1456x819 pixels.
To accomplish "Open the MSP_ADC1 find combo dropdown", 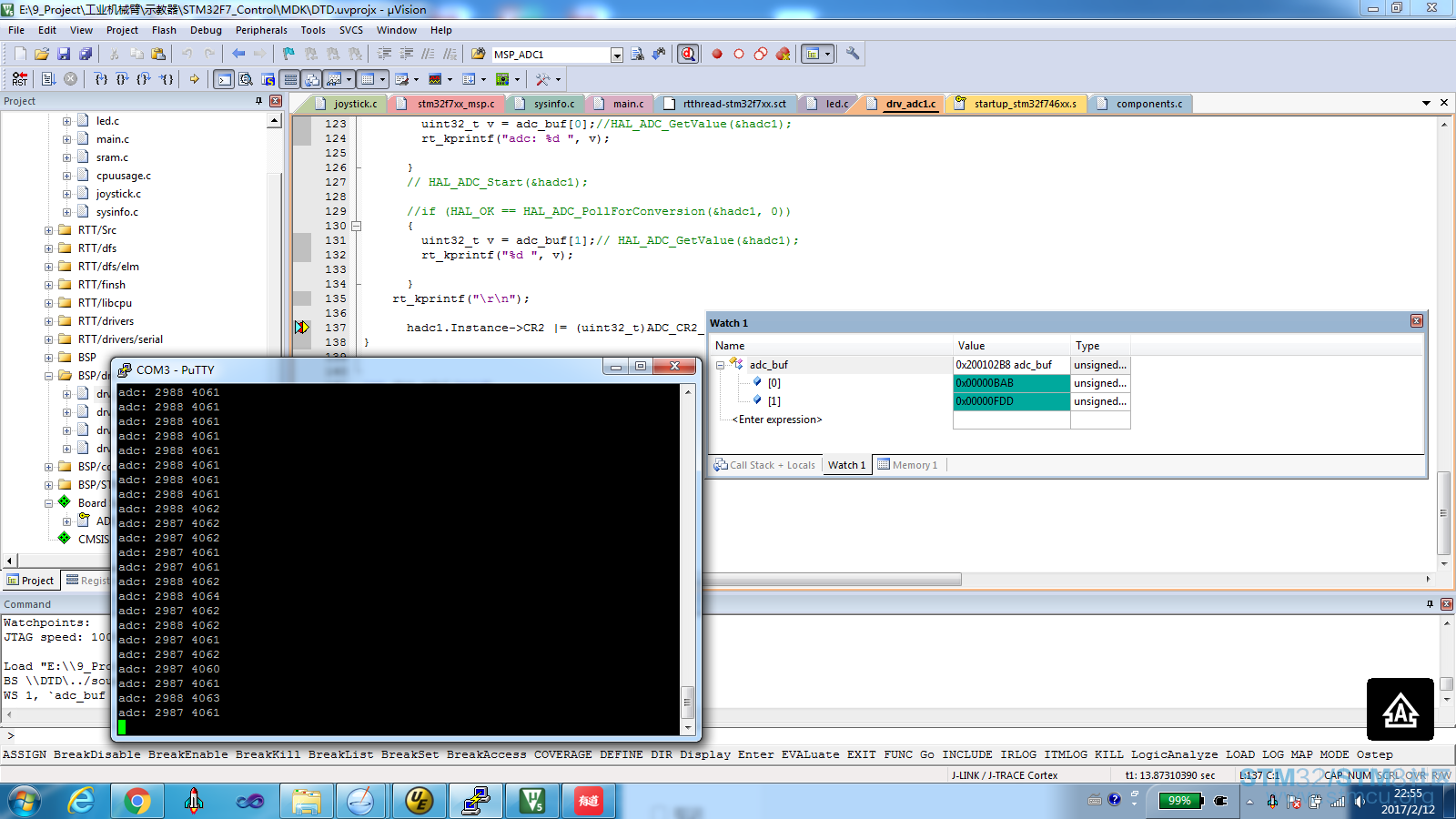I will tap(617, 55).
